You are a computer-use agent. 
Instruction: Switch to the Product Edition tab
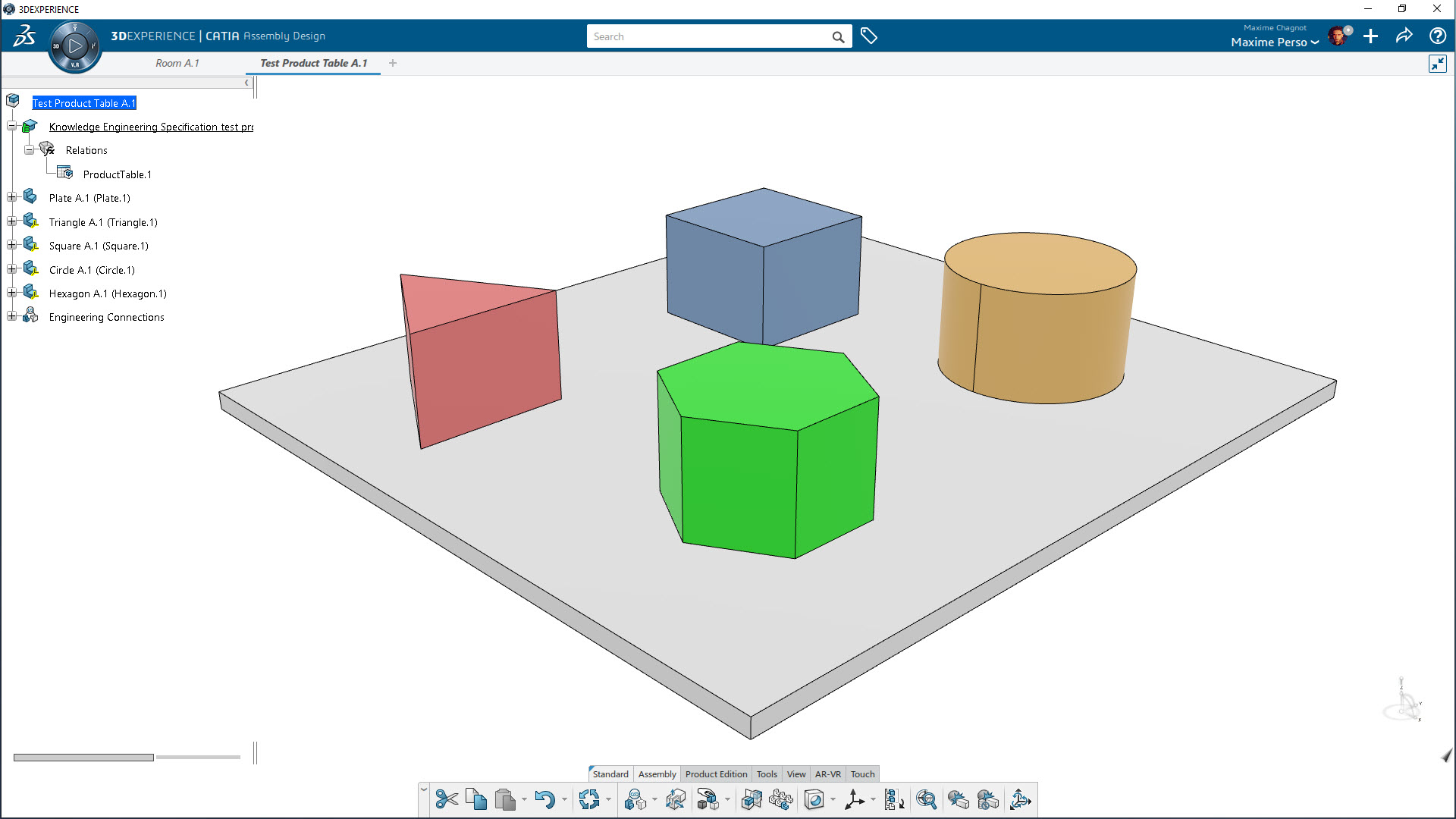(716, 774)
